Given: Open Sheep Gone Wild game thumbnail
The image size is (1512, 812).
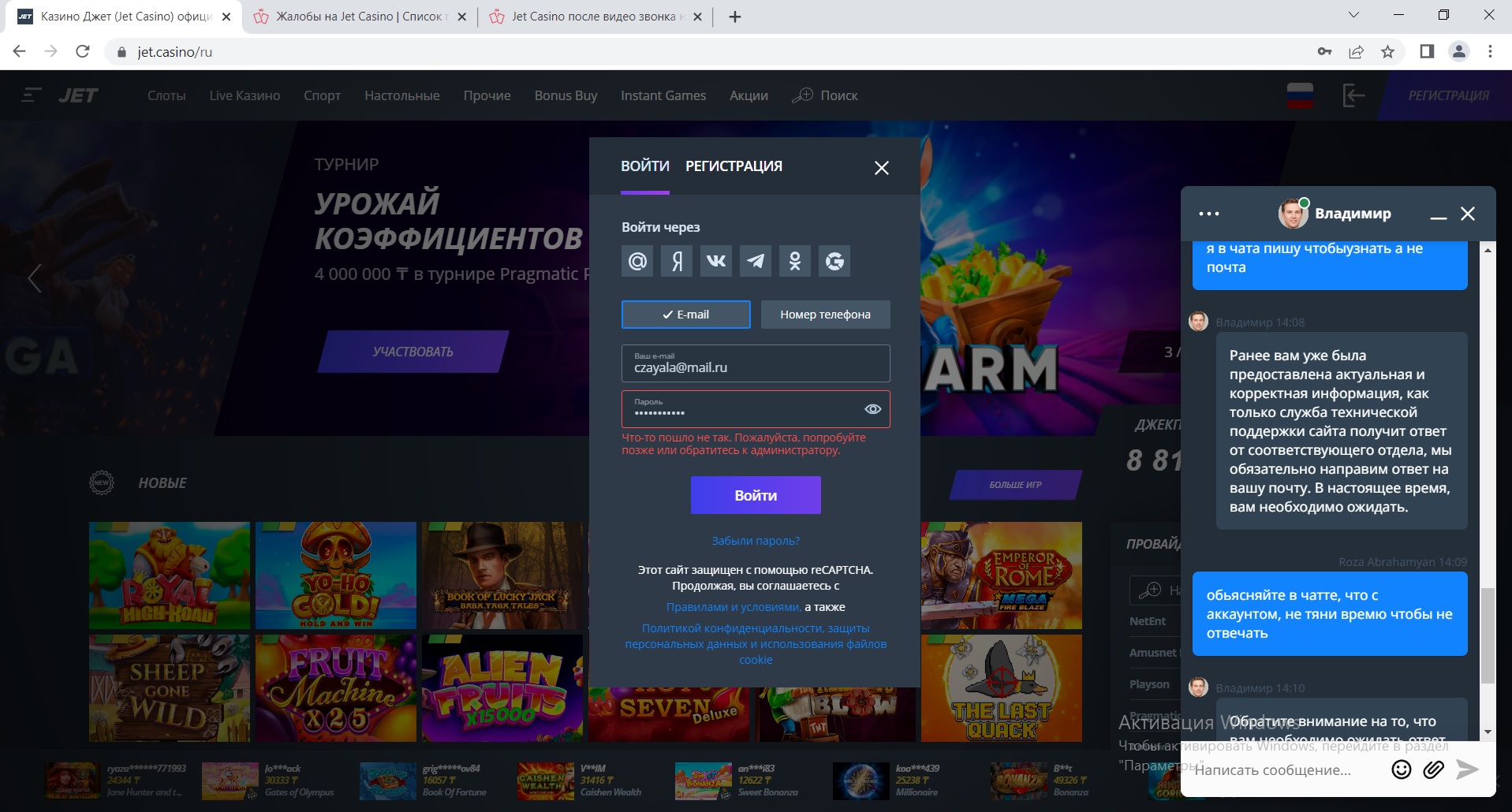Looking at the screenshot, I should tap(170, 688).
